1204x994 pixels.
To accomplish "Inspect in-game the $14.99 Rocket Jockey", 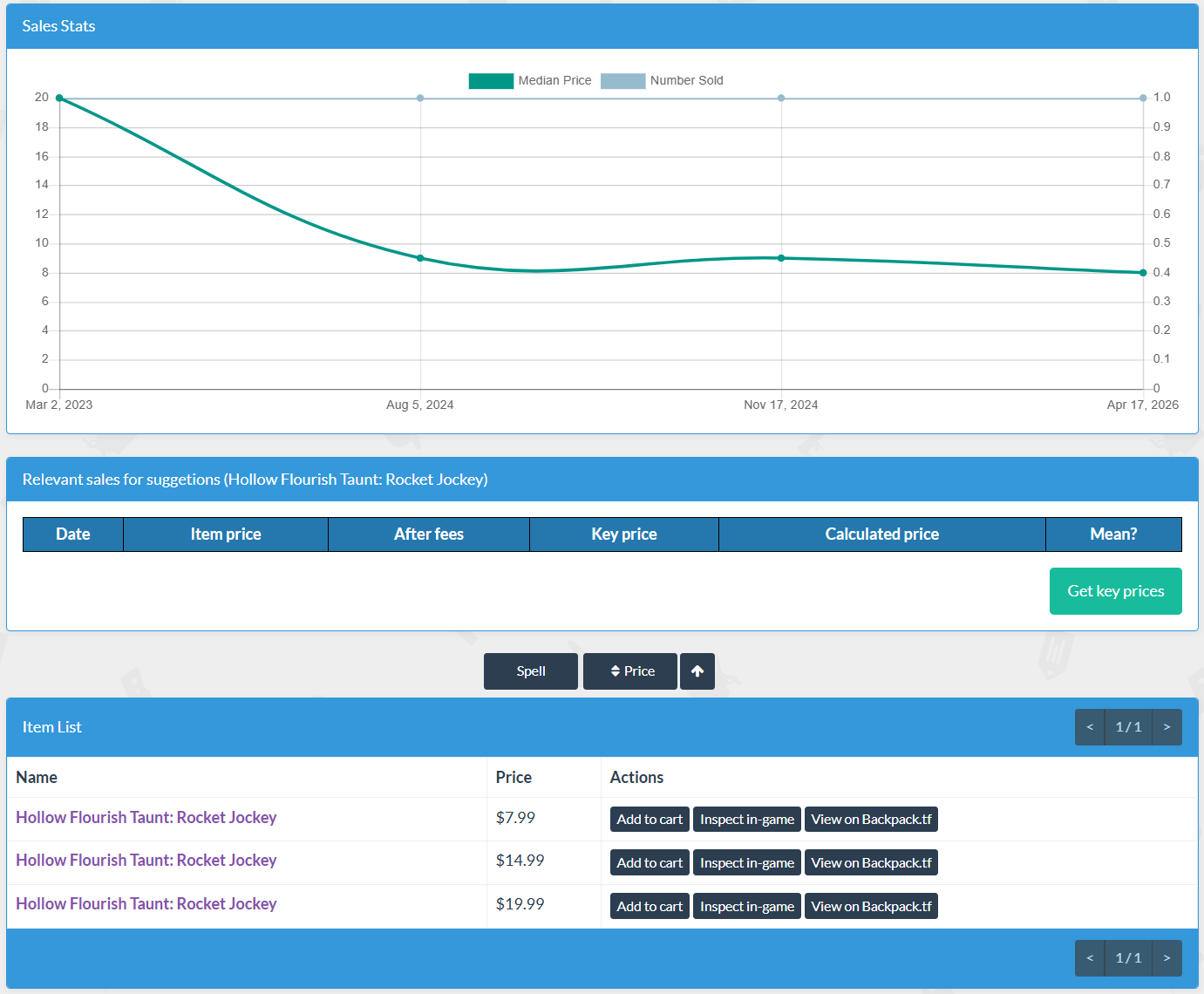I will (x=747, y=863).
